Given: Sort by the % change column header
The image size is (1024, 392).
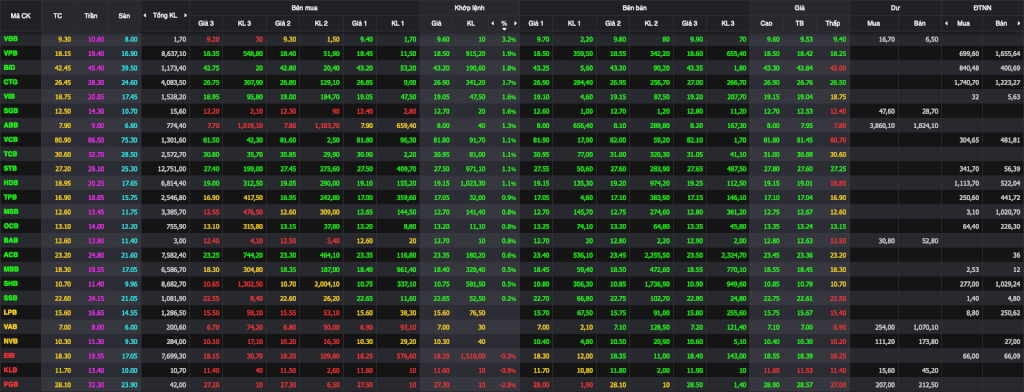Looking at the screenshot, I should pyautogui.click(x=504, y=24).
